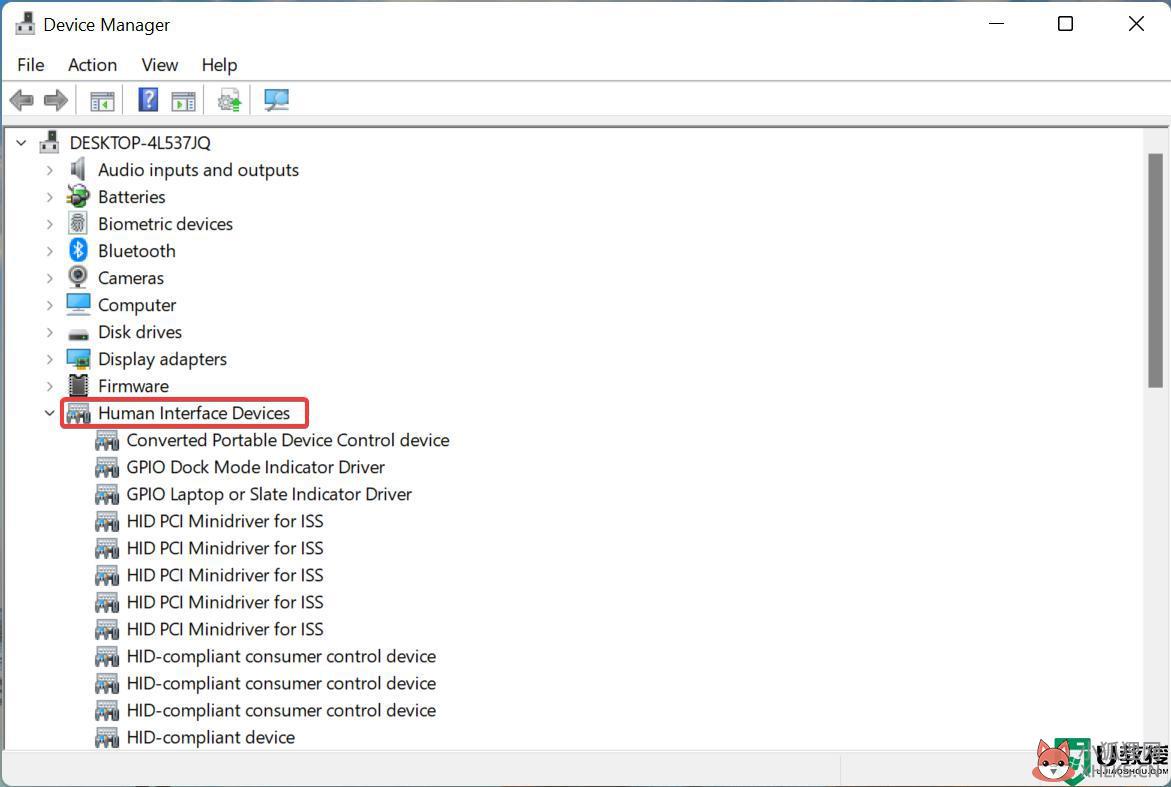Screen dimensions: 1171x787
Task: Select the Disk drives label
Action: (140, 332)
